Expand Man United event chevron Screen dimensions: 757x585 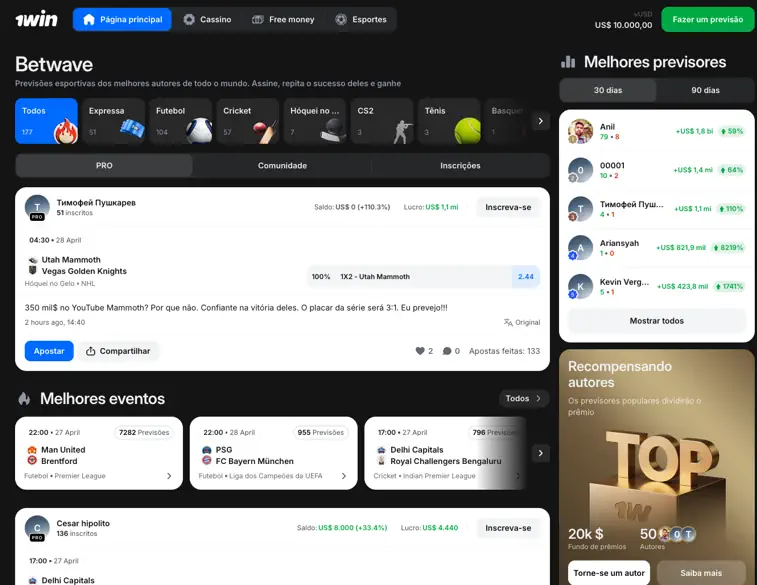tap(169, 476)
